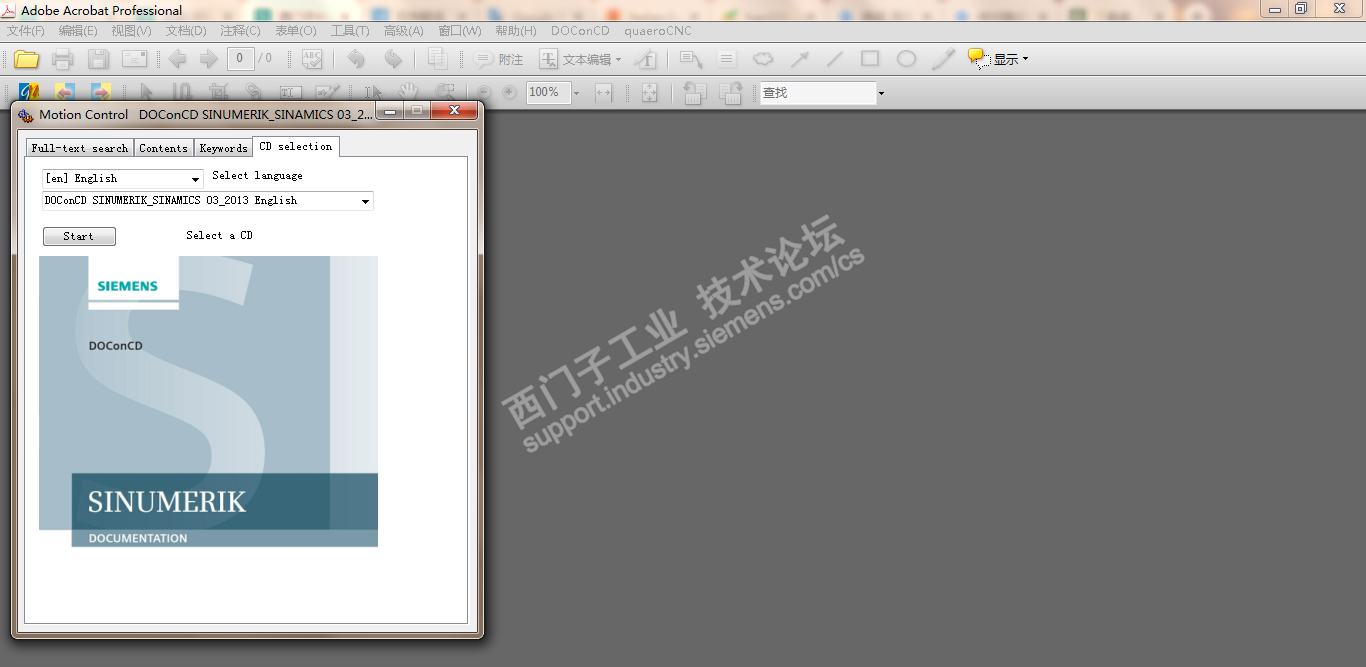This screenshot has width=1366, height=667.
Task: Open the 注释(C) menu
Action: 240,31
